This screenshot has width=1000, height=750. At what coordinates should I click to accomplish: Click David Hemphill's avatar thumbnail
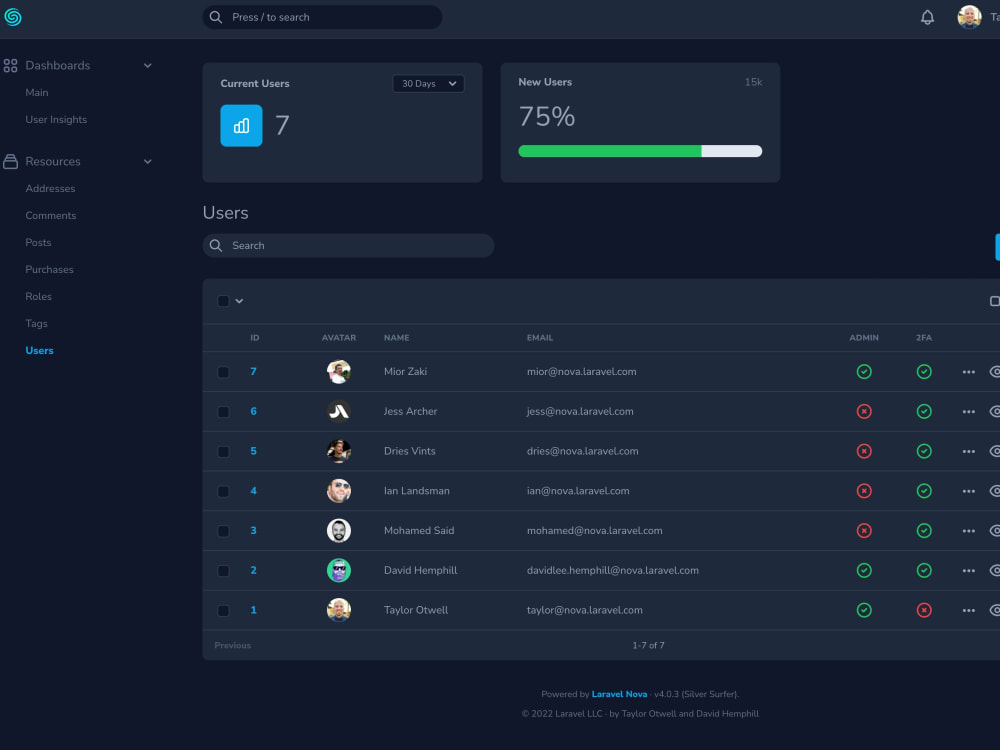338,570
